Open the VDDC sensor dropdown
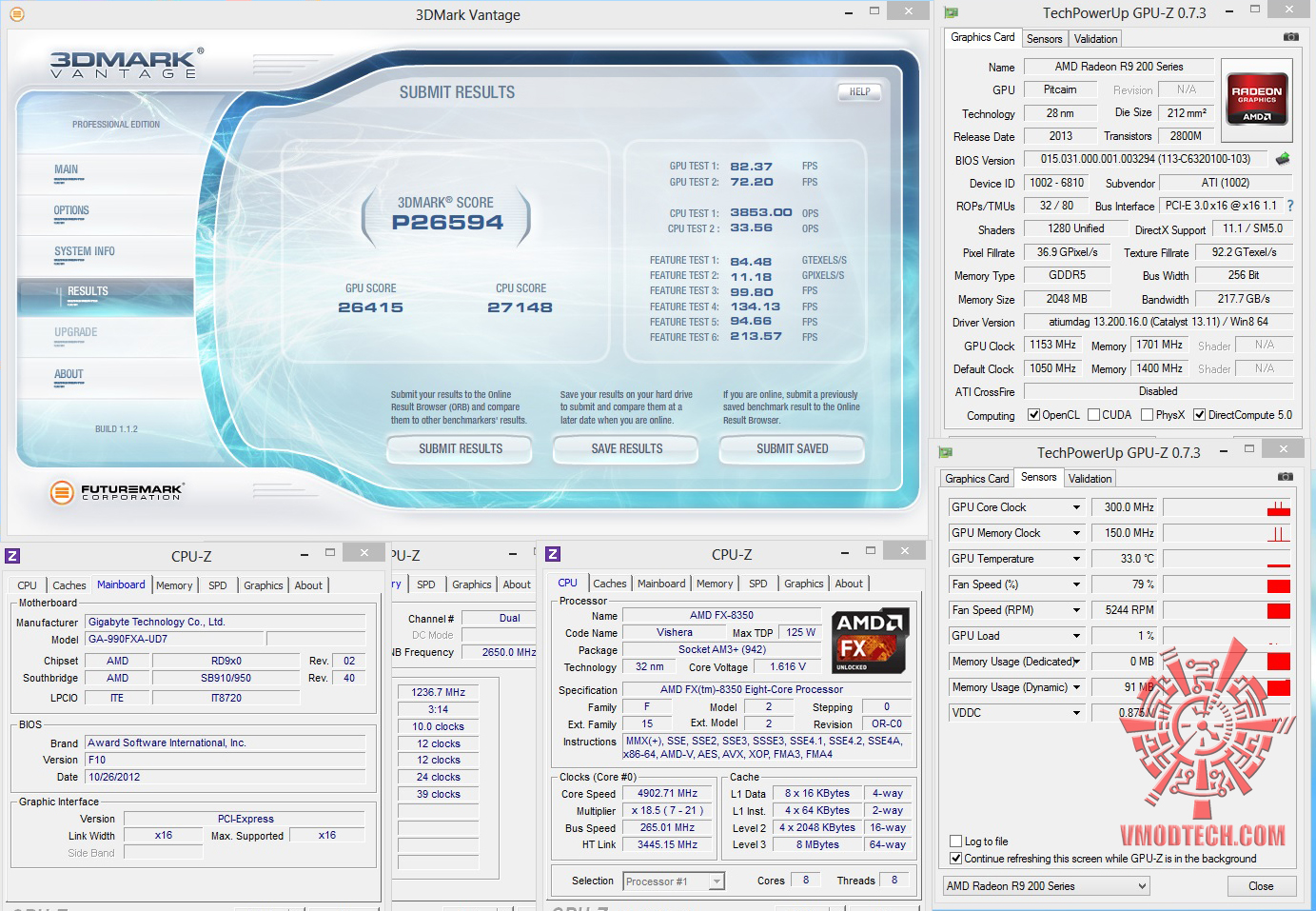 coord(1076,713)
